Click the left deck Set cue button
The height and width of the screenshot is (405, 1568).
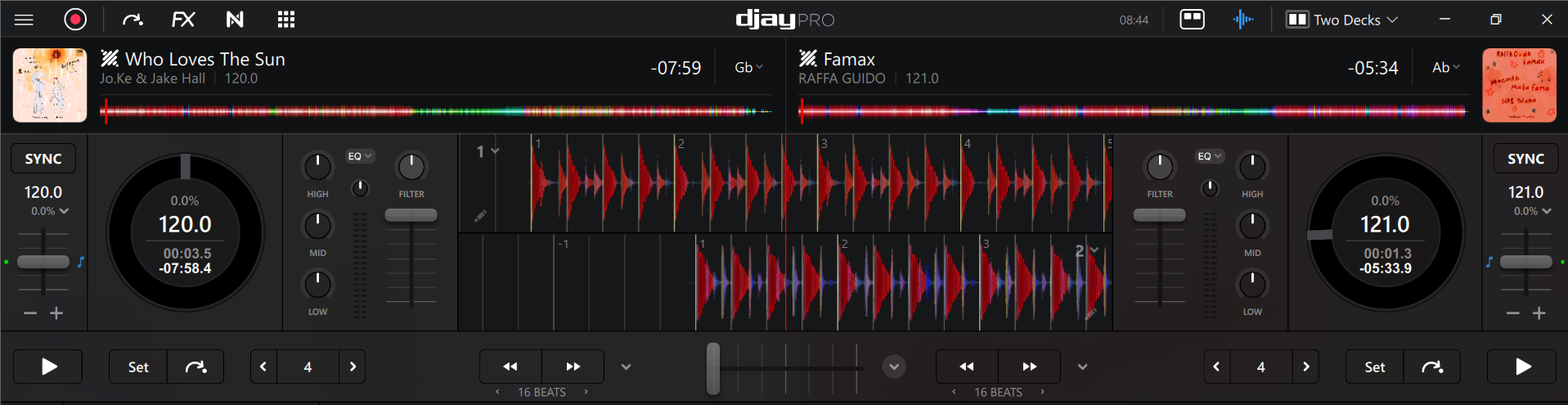pos(138,367)
